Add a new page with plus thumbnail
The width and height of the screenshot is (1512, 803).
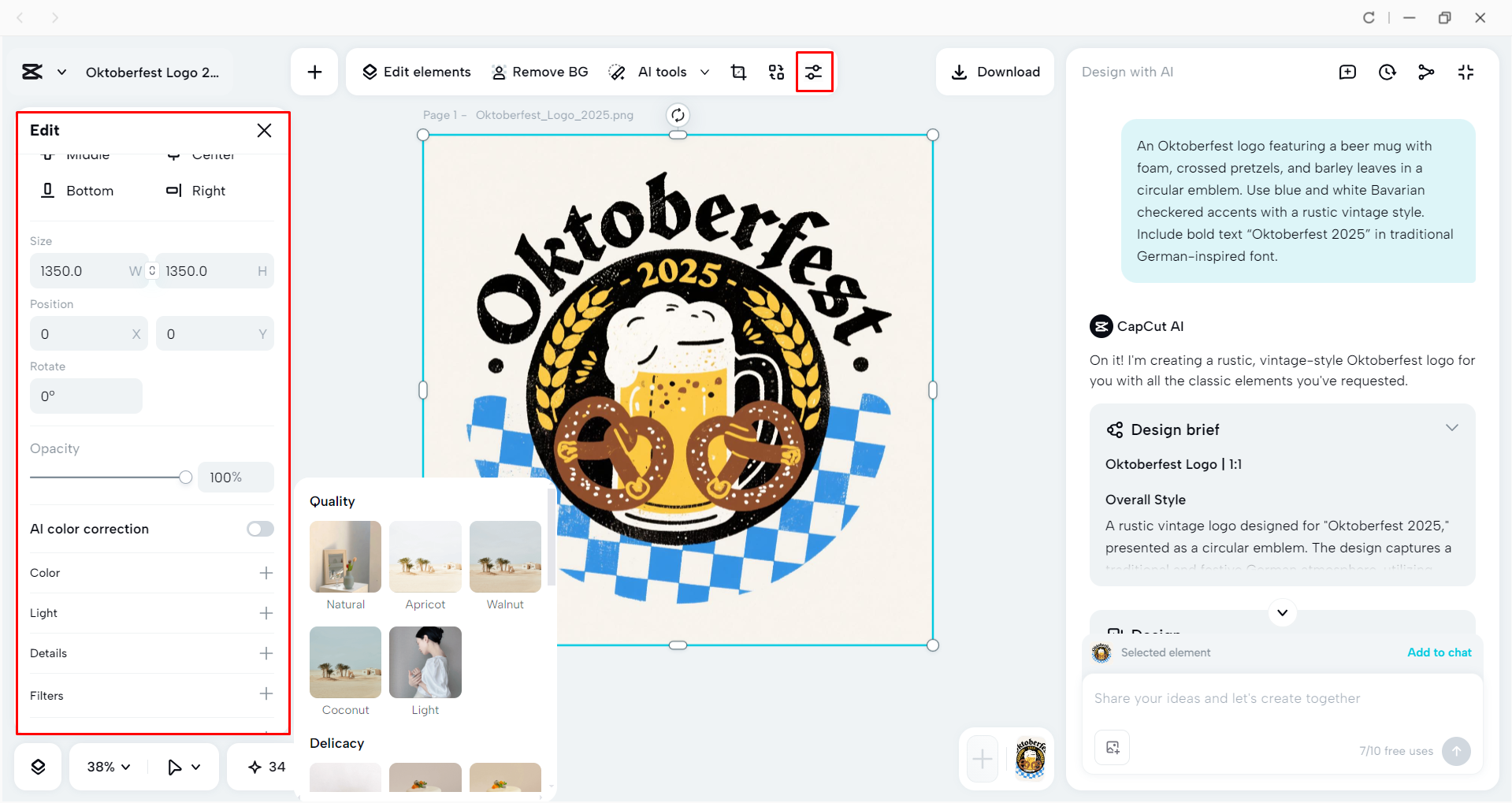pyautogui.click(x=983, y=759)
